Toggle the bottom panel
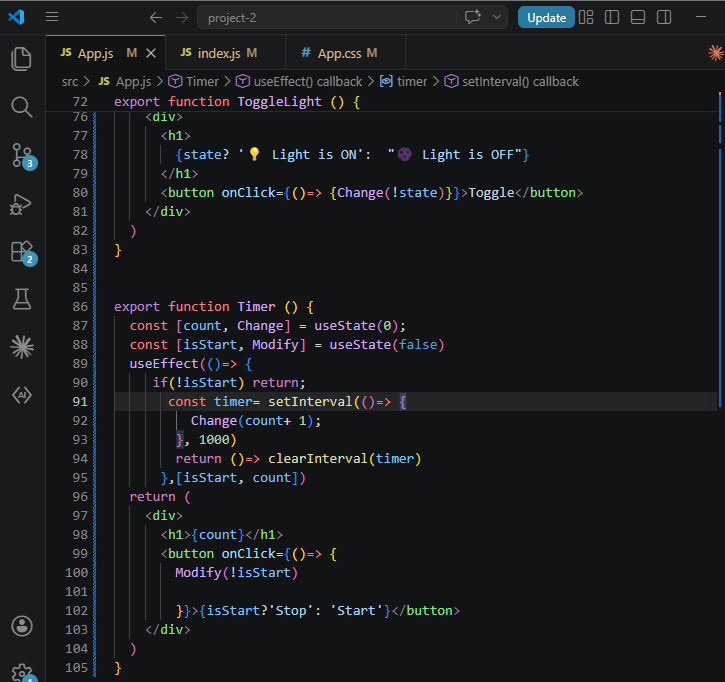 (638, 18)
